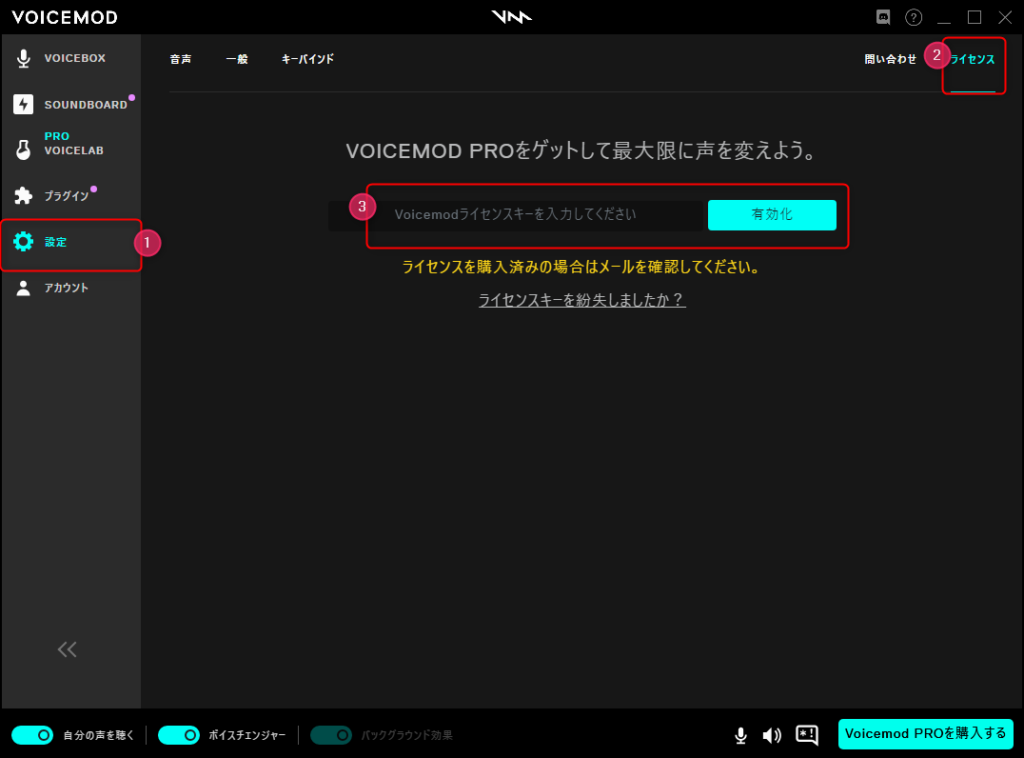
Task: Open プラグイン in the sidebar
Action: (x=66, y=196)
